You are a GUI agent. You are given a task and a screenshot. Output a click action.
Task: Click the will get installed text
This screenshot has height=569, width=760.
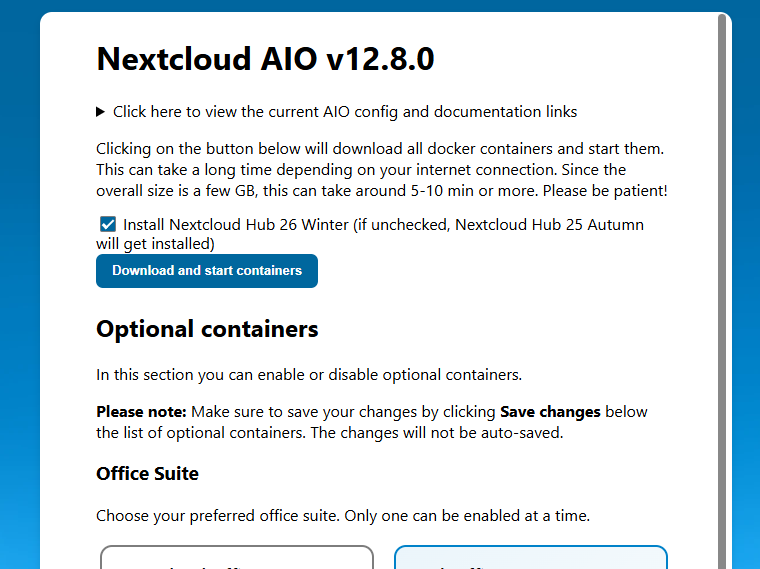(155, 243)
